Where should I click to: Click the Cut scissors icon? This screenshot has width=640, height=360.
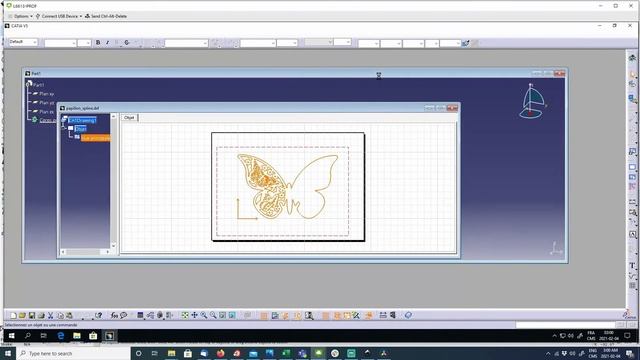coord(51,315)
